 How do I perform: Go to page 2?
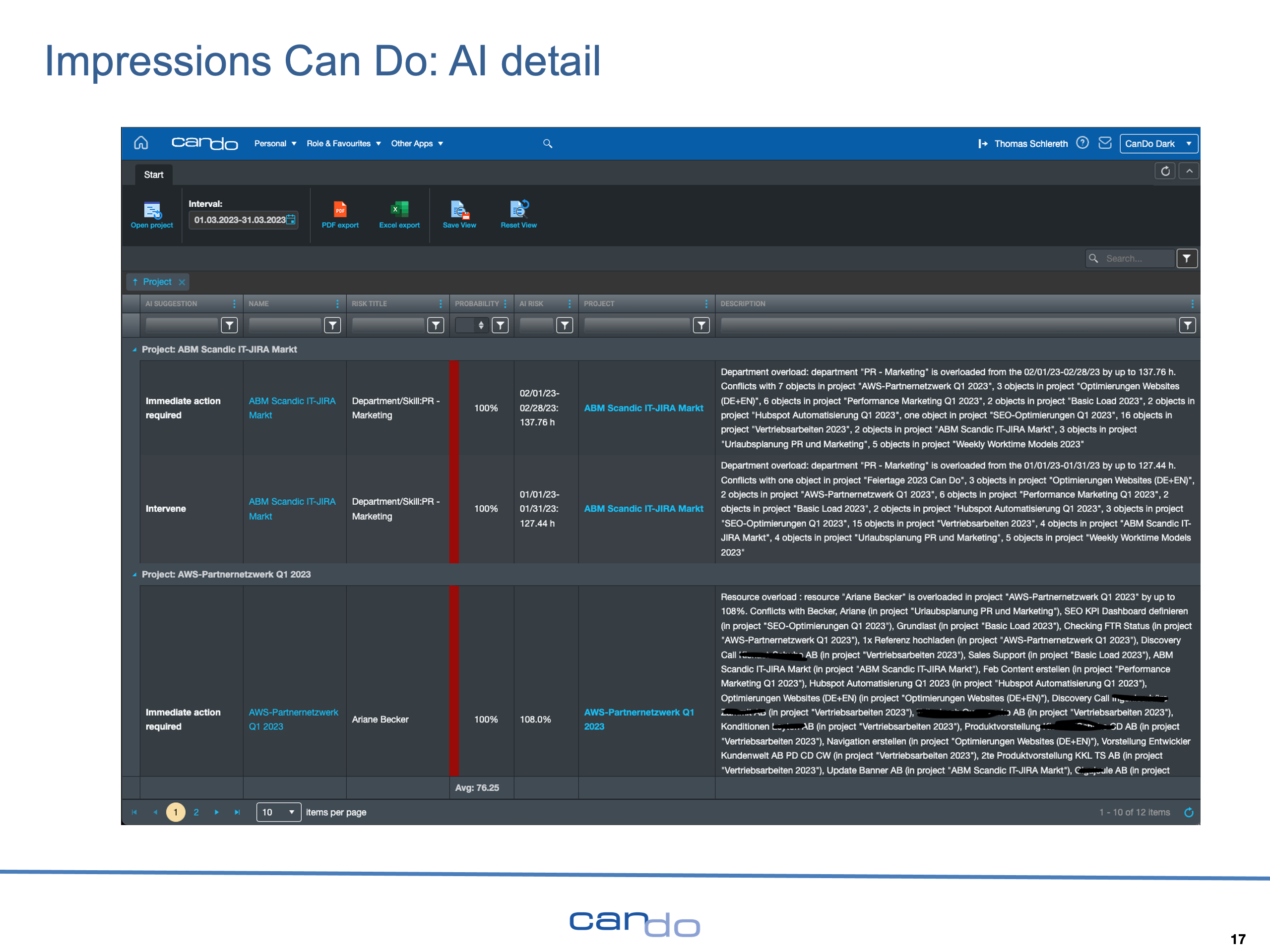(x=196, y=813)
